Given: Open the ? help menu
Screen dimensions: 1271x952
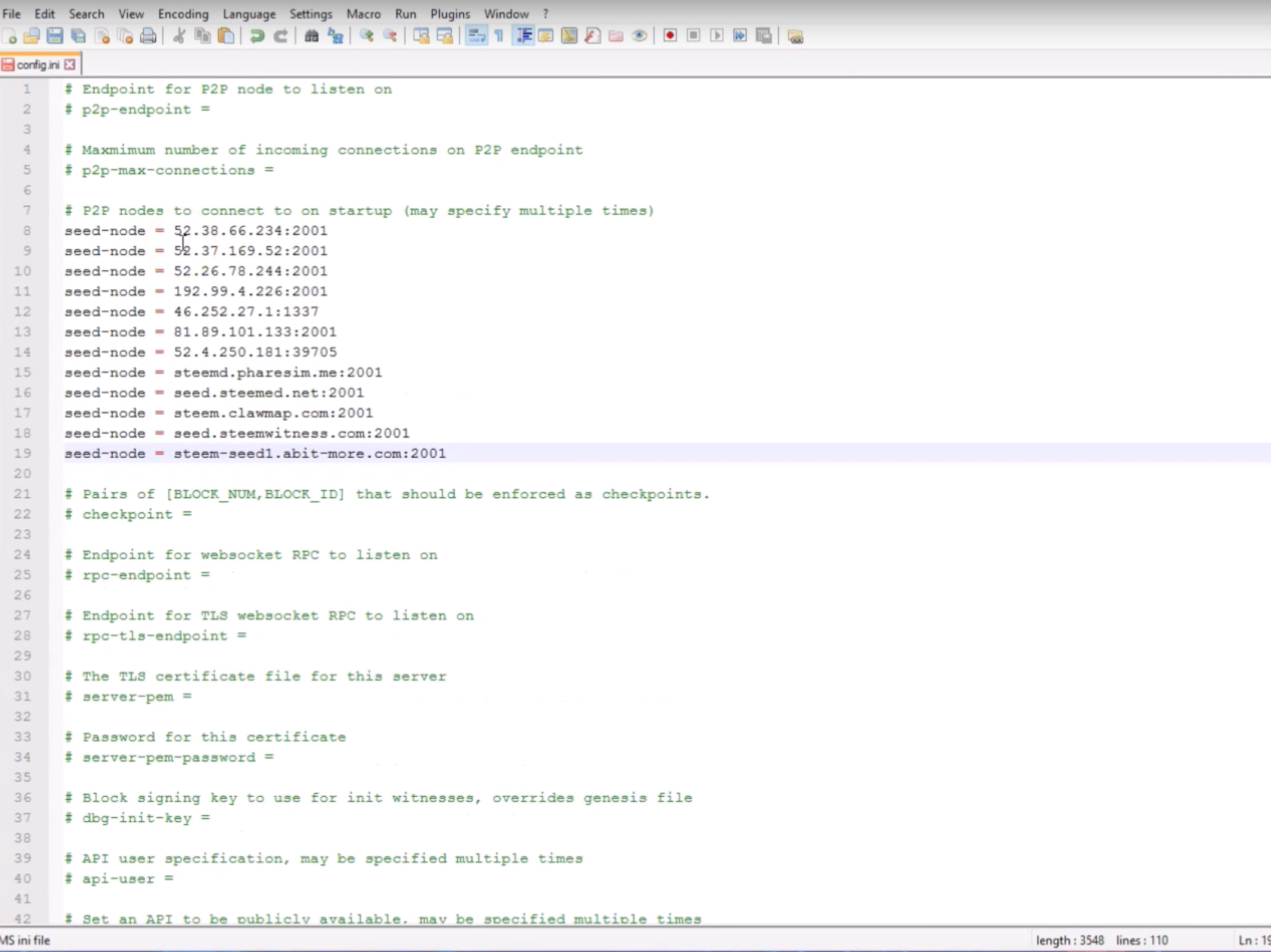Looking at the screenshot, I should (546, 14).
